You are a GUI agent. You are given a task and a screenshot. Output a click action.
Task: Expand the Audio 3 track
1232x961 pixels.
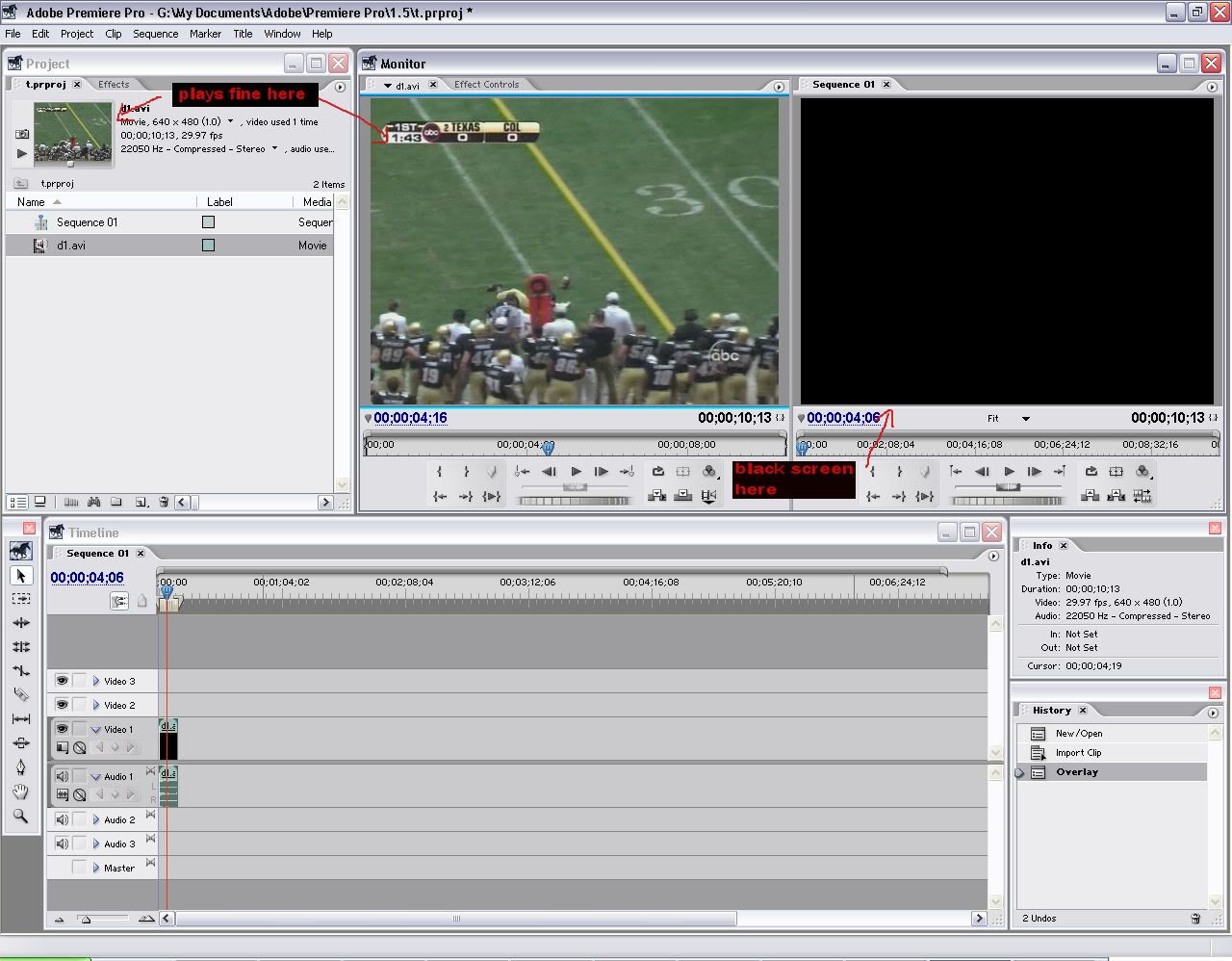[96, 844]
